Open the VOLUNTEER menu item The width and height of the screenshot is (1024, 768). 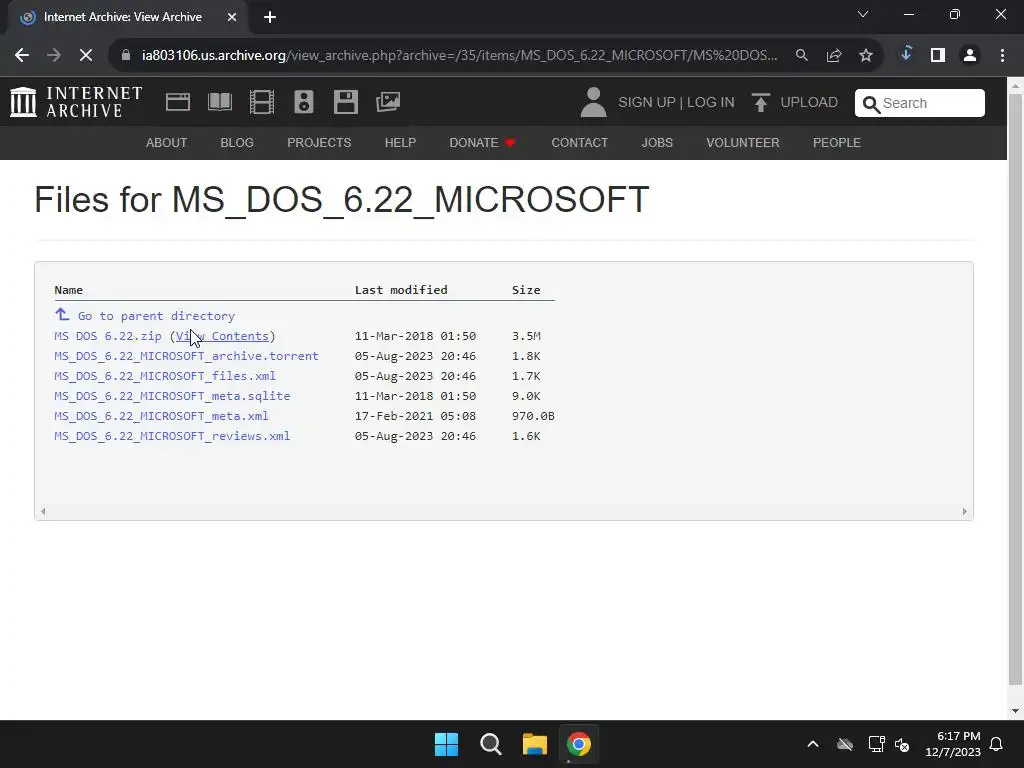(743, 143)
